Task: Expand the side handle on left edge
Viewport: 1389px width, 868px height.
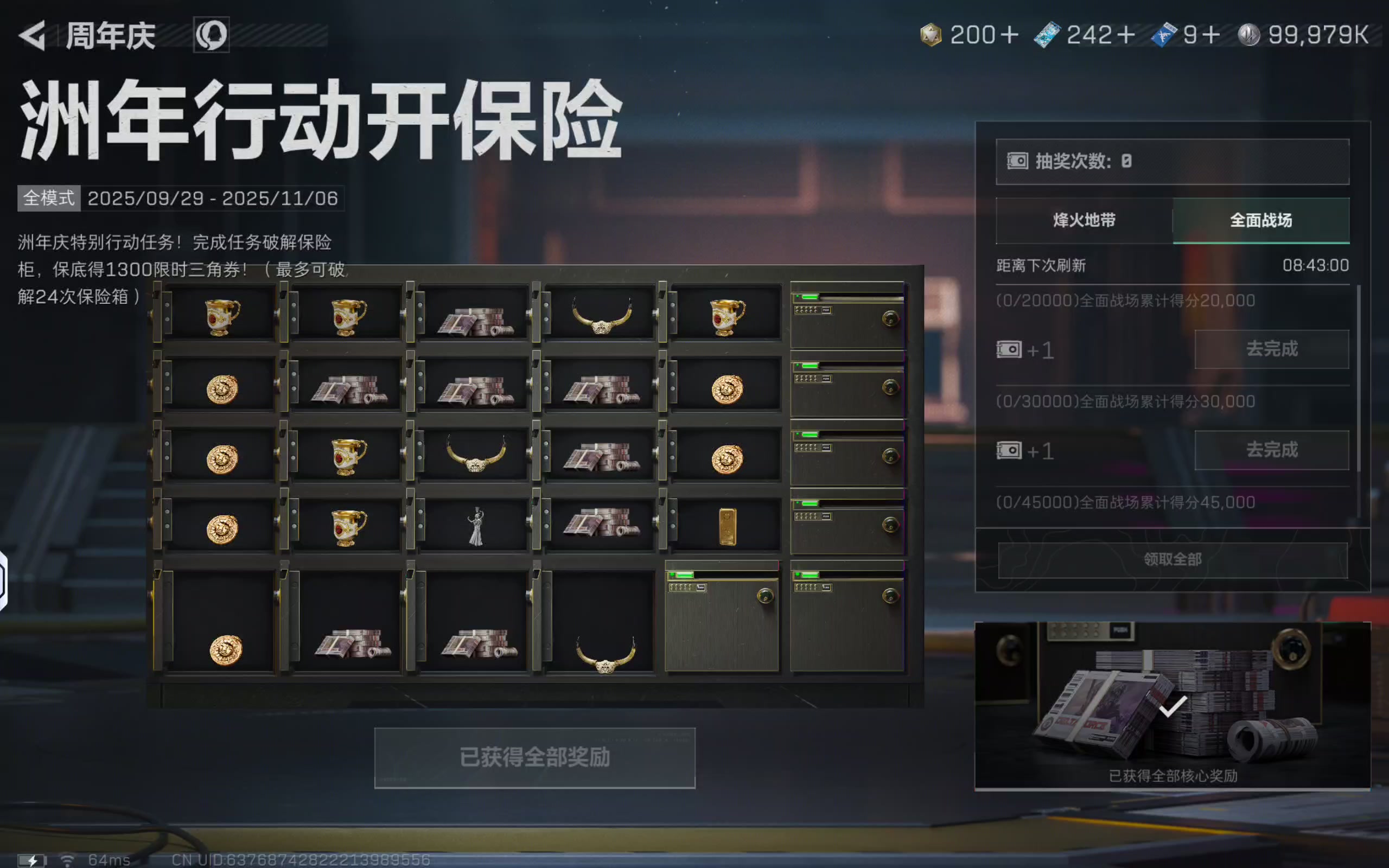Action: point(3,580)
